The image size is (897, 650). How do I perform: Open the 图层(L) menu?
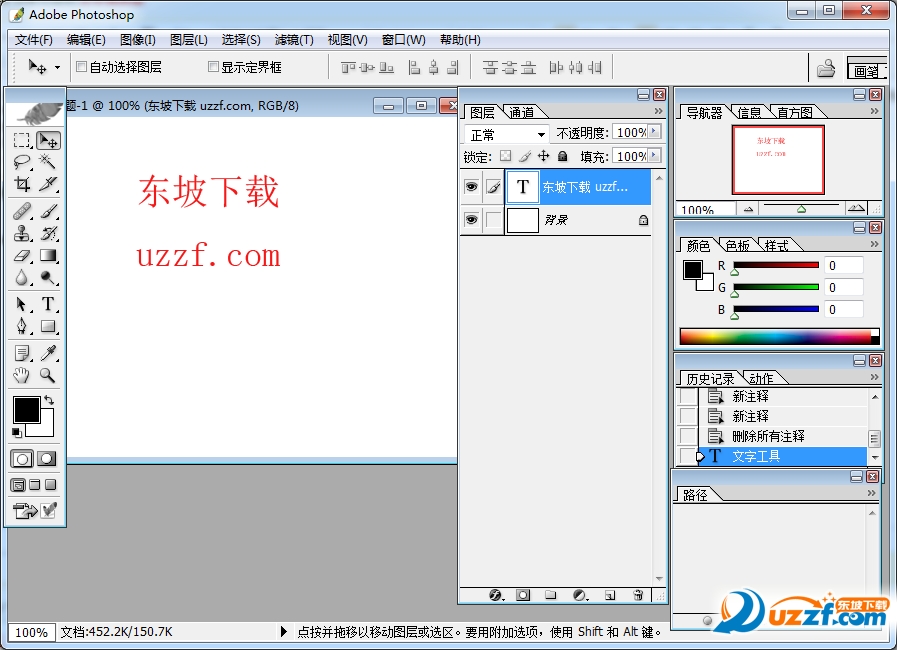pyautogui.click(x=188, y=40)
